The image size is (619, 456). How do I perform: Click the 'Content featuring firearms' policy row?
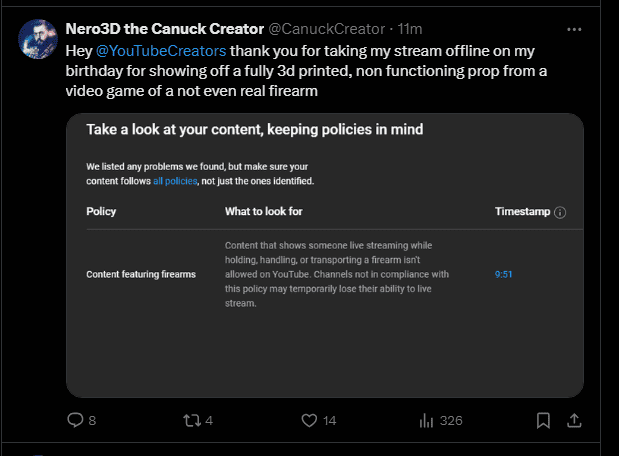click(141, 274)
